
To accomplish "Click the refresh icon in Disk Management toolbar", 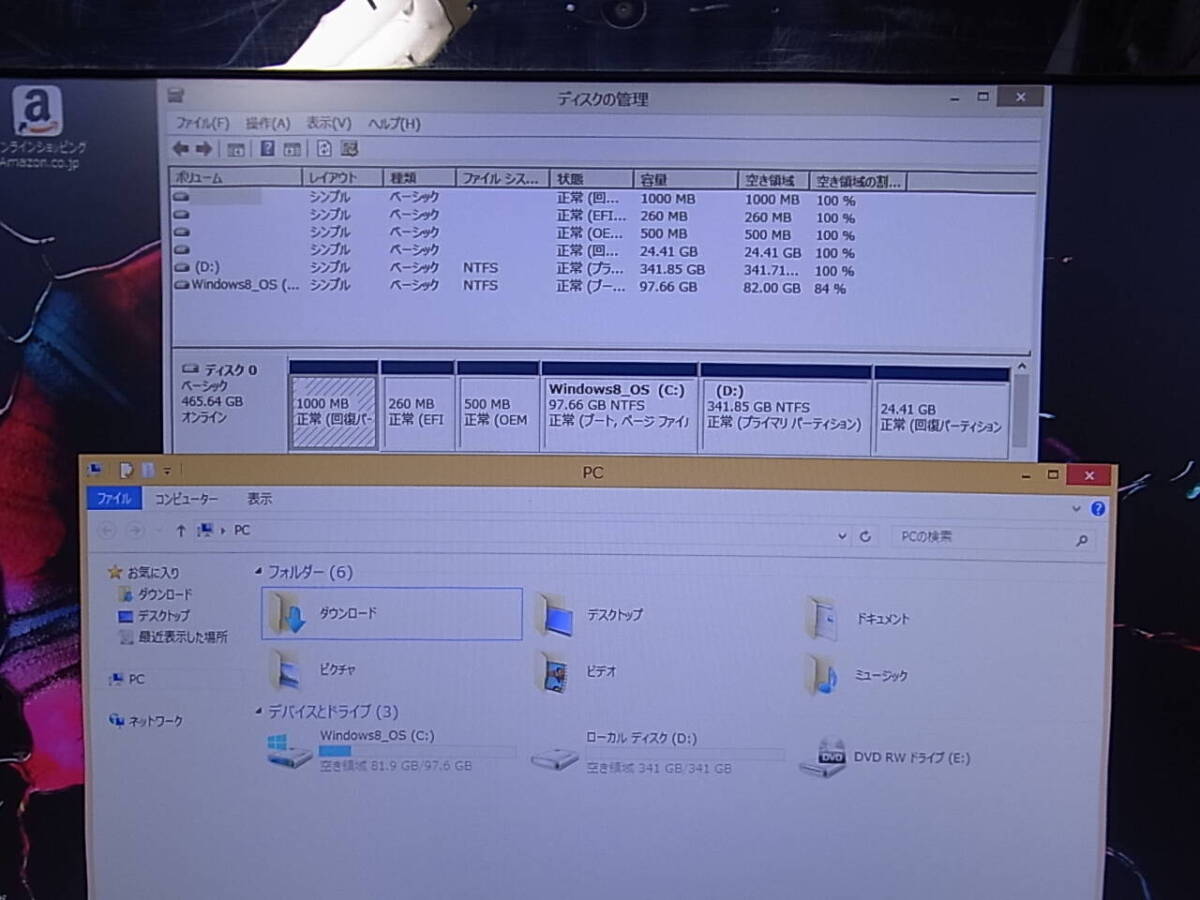I will point(324,148).
